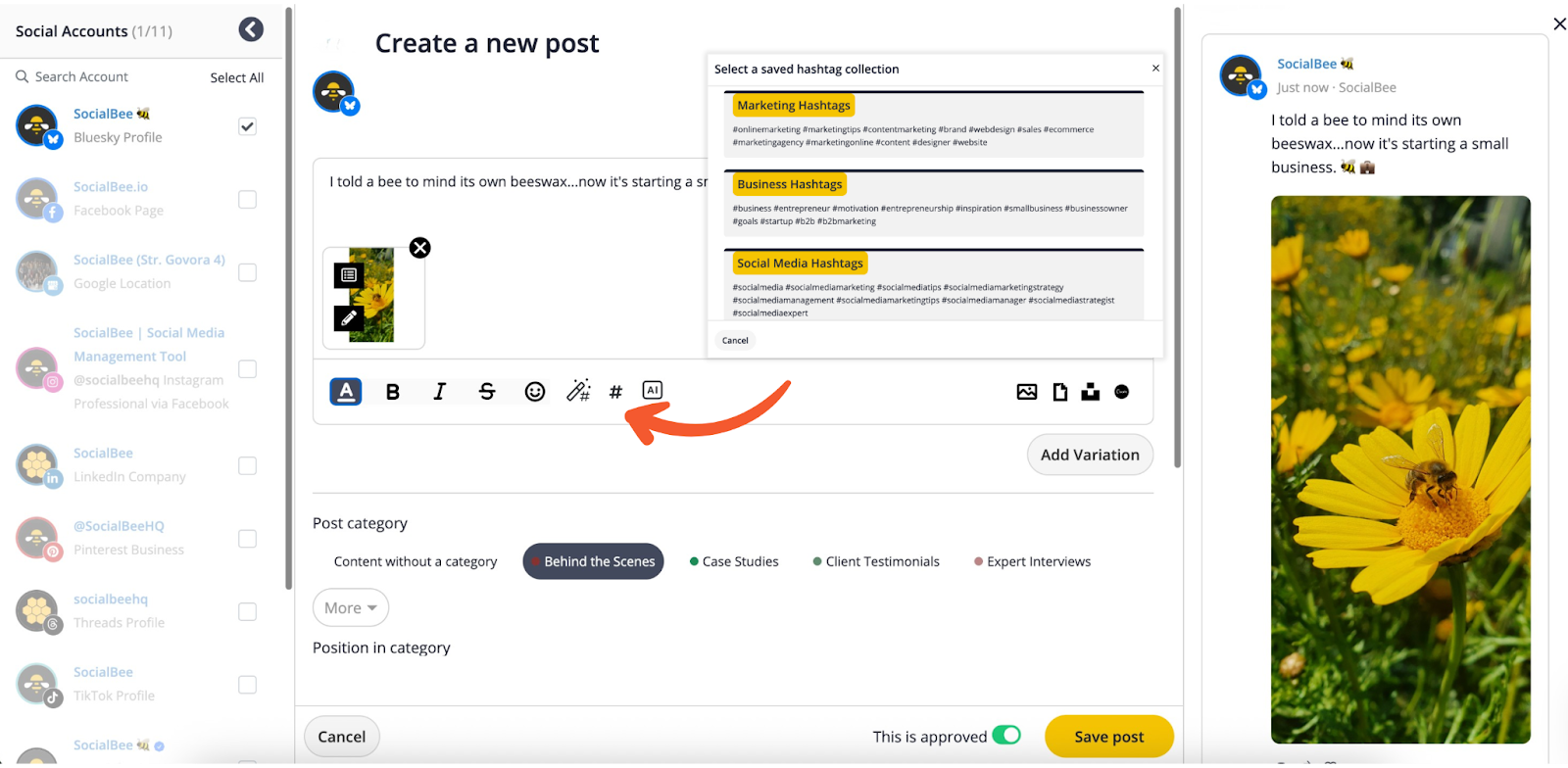This screenshot has width=1568, height=768.
Task: Toggle the 'This is approved' switch
Action: pos(1006,736)
